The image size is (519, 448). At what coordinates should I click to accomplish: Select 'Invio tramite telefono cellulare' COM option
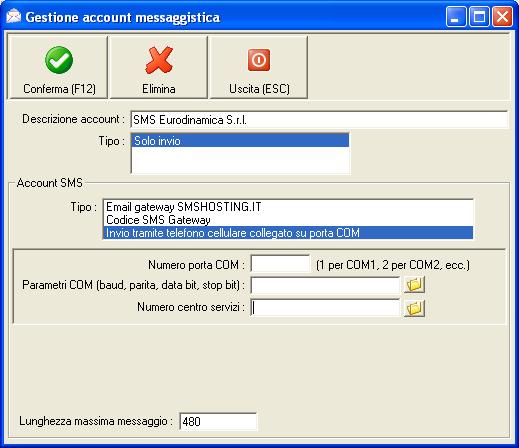[288, 233]
